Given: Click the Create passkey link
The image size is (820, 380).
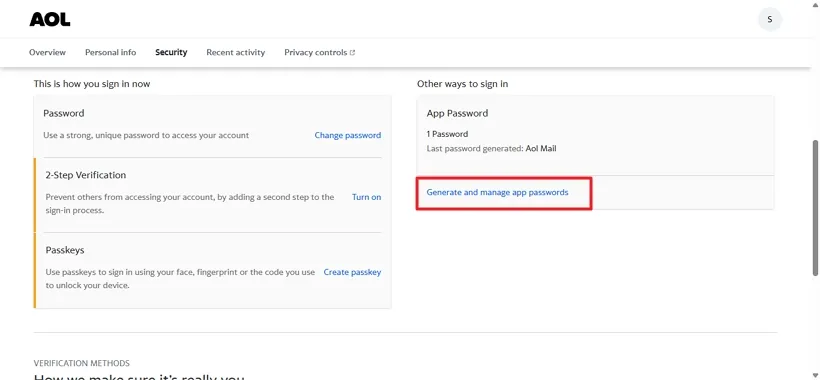Looking at the screenshot, I should click(x=352, y=272).
